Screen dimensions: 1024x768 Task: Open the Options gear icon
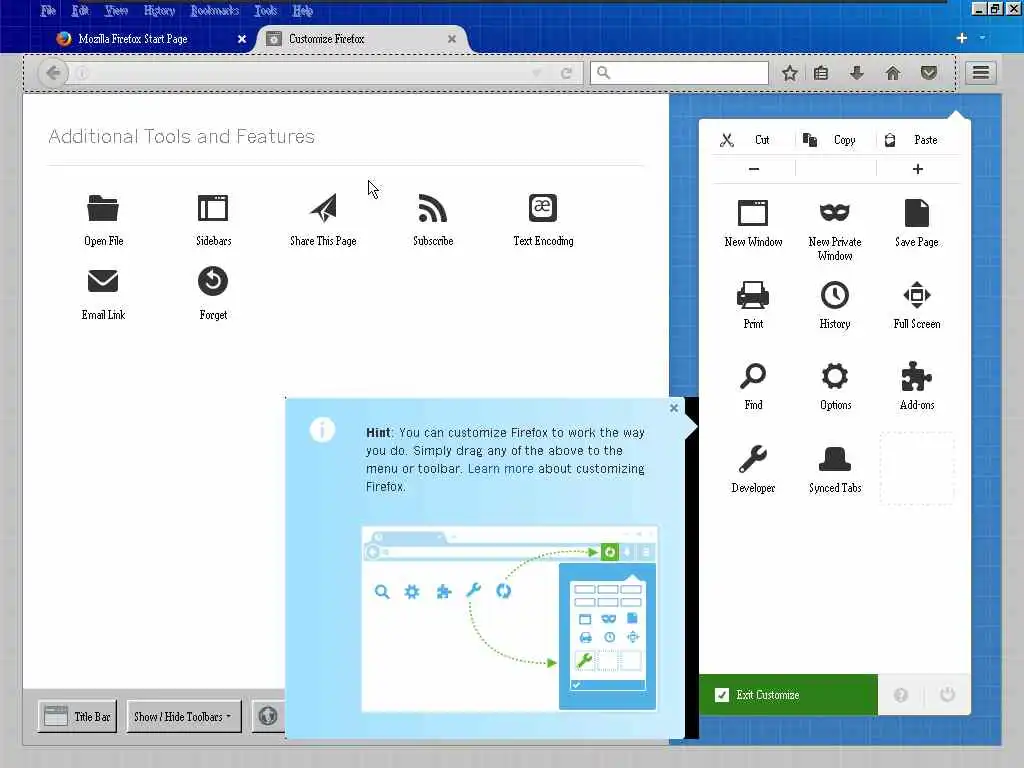click(835, 376)
